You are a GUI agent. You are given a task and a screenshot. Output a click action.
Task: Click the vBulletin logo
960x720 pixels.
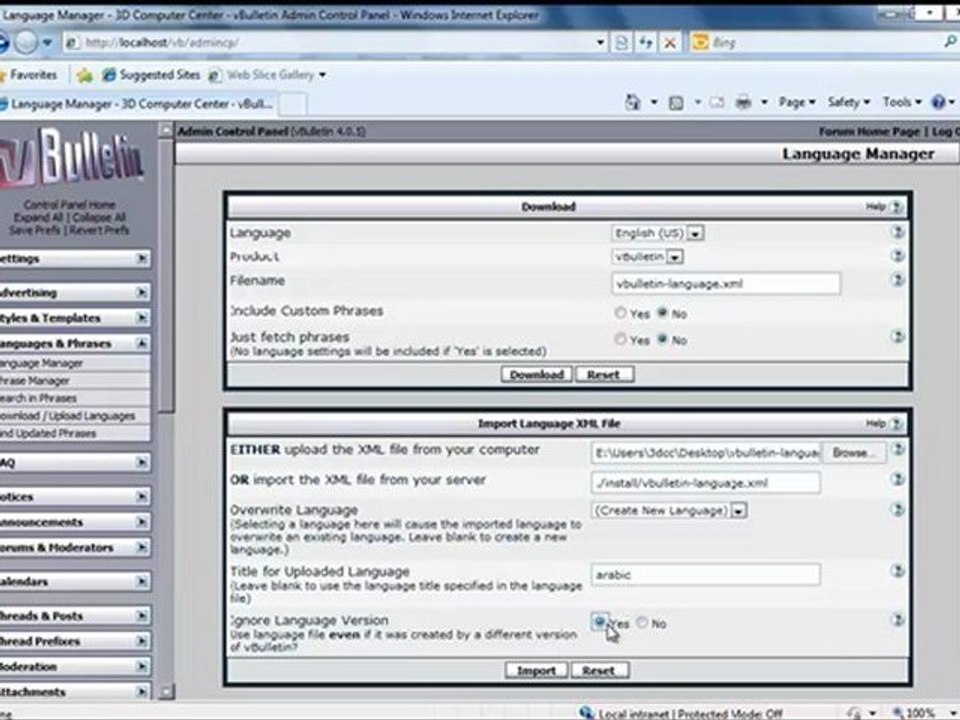click(x=72, y=159)
